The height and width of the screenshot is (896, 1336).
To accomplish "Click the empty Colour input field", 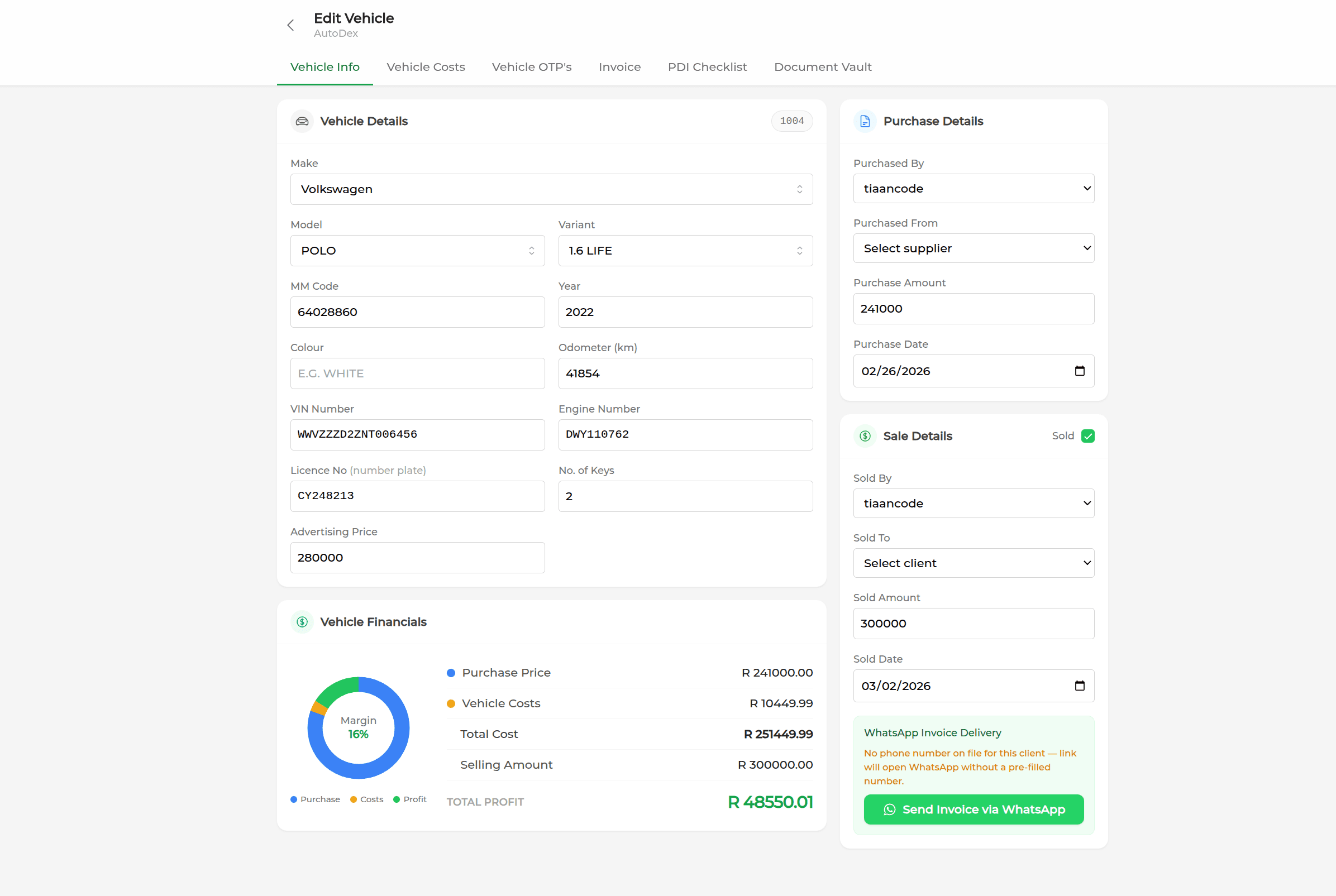I will click(x=417, y=373).
